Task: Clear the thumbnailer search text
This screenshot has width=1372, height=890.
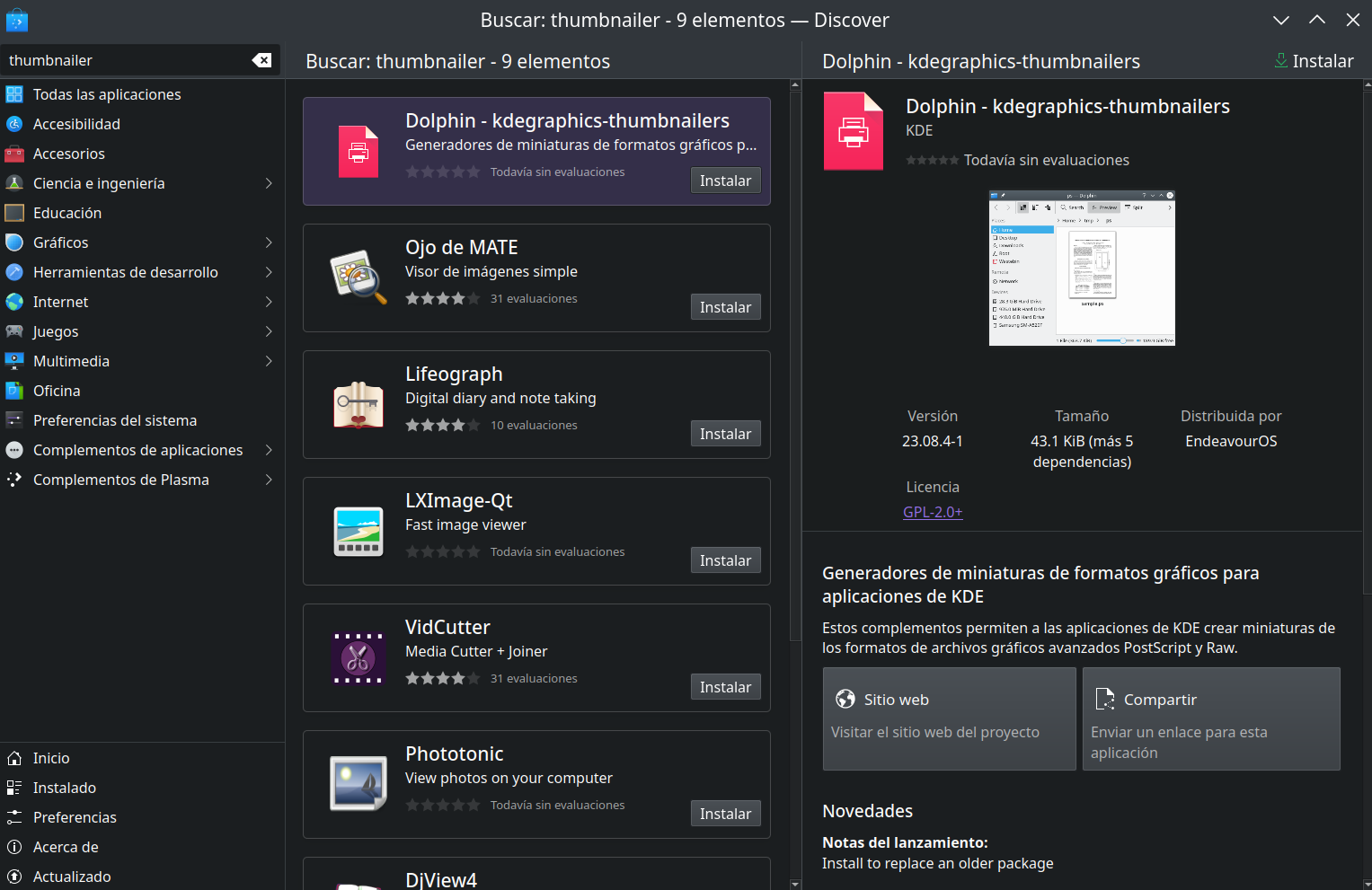Action: [x=261, y=60]
